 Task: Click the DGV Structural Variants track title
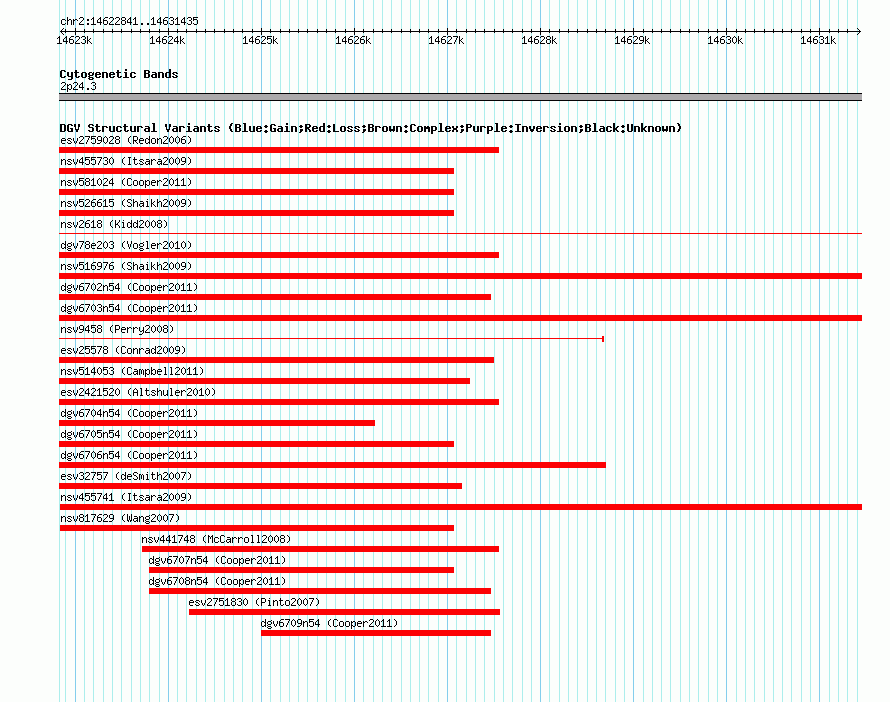370,128
